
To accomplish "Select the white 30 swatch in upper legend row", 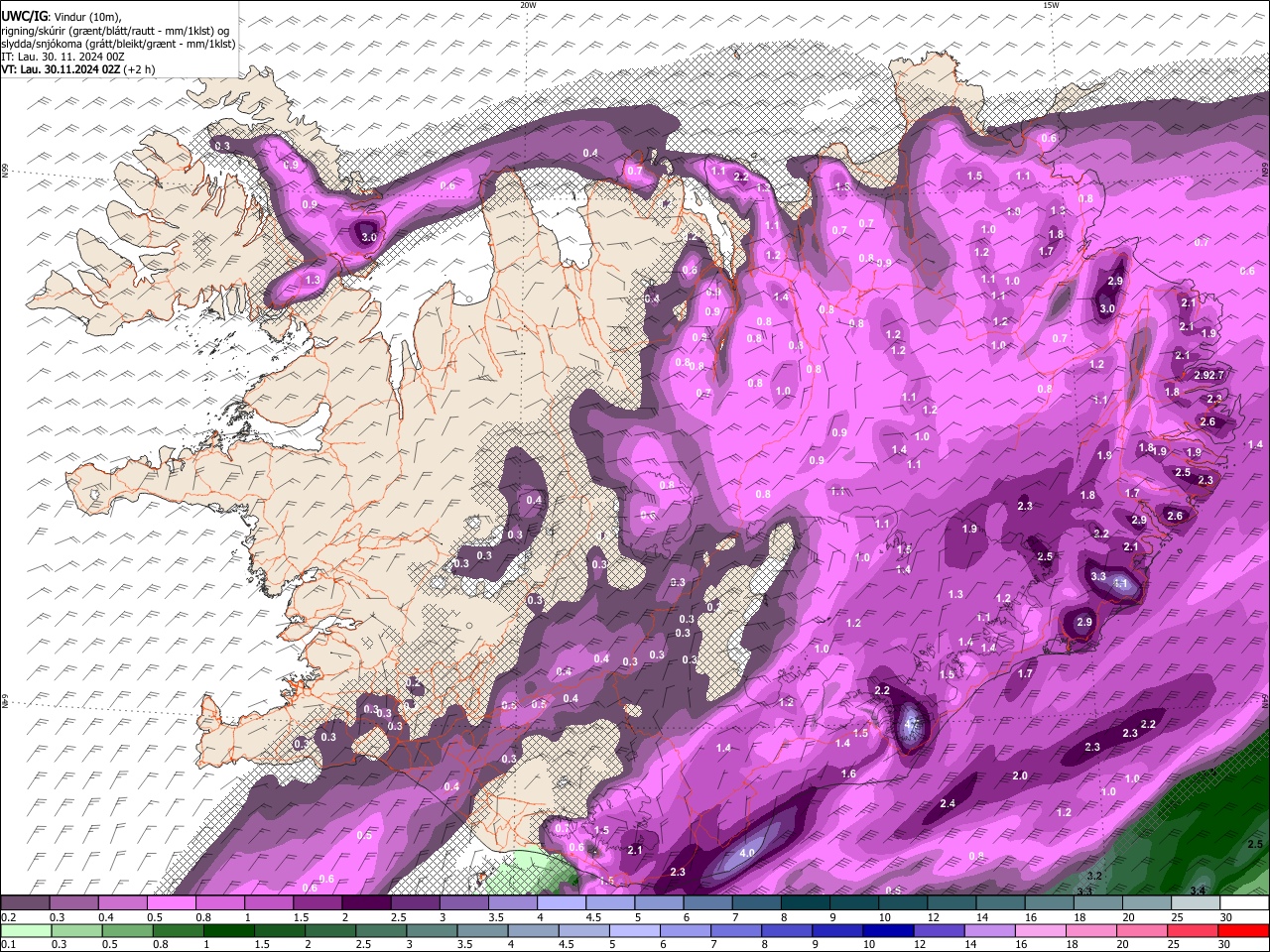I will pyautogui.click(x=1244, y=903).
